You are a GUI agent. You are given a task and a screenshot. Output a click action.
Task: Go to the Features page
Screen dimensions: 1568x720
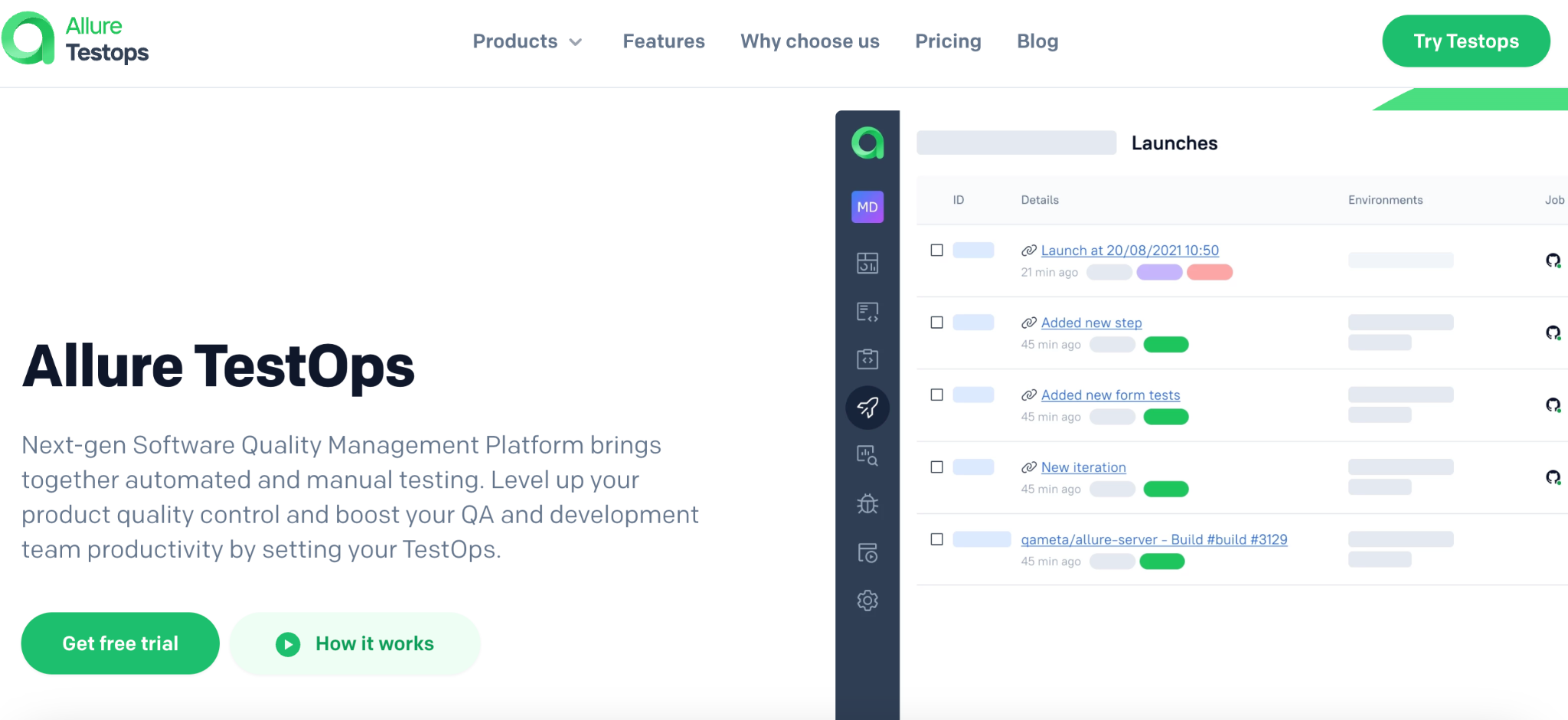coord(663,41)
